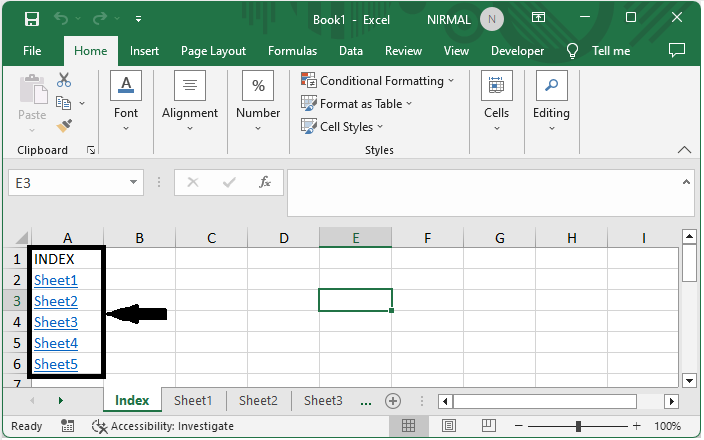Click the Paste clipboard icon
This screenshot has width=704, height=440.
tap(33, 89)
